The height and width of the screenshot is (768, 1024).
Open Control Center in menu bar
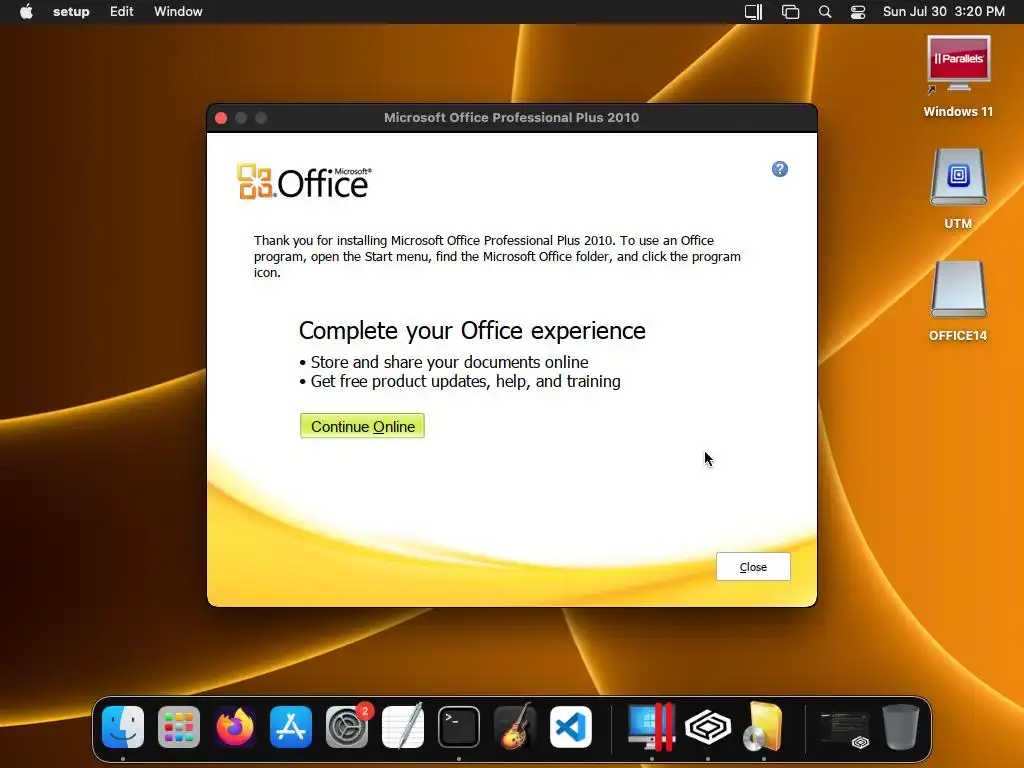(857, 12)
